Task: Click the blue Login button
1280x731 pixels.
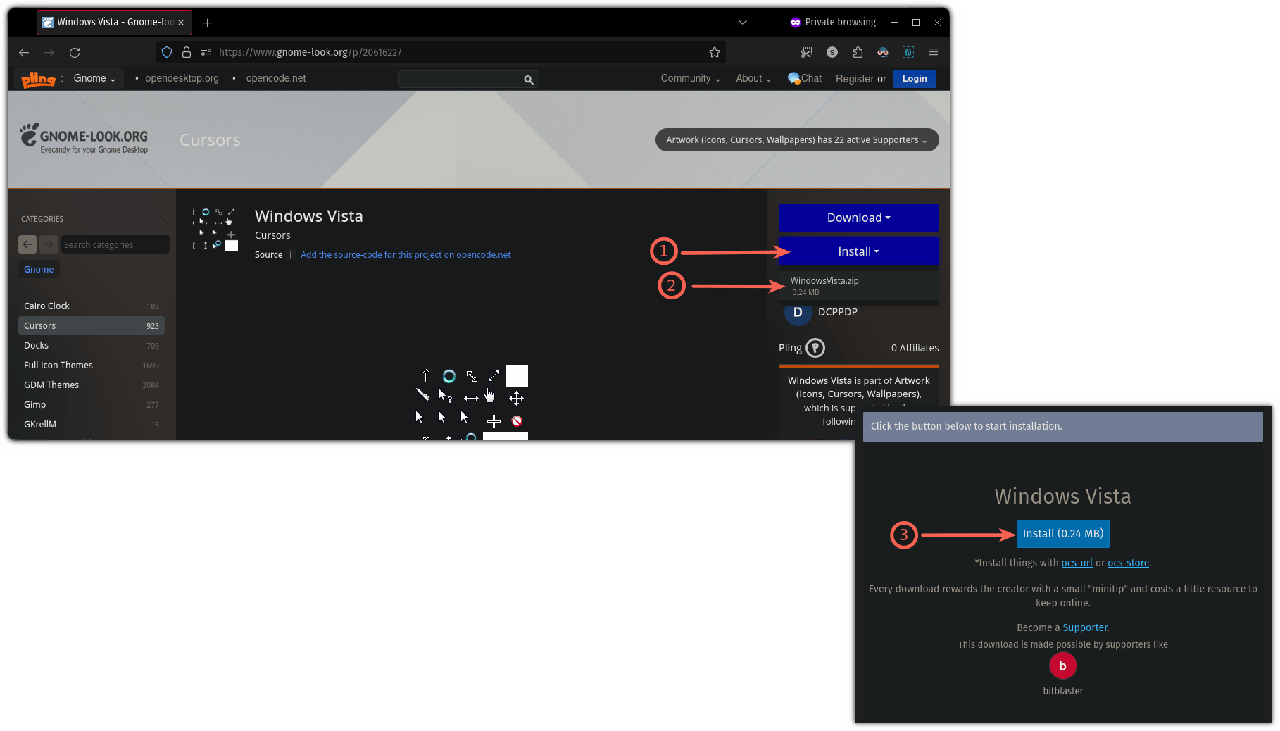Action: tap(914, 78)
